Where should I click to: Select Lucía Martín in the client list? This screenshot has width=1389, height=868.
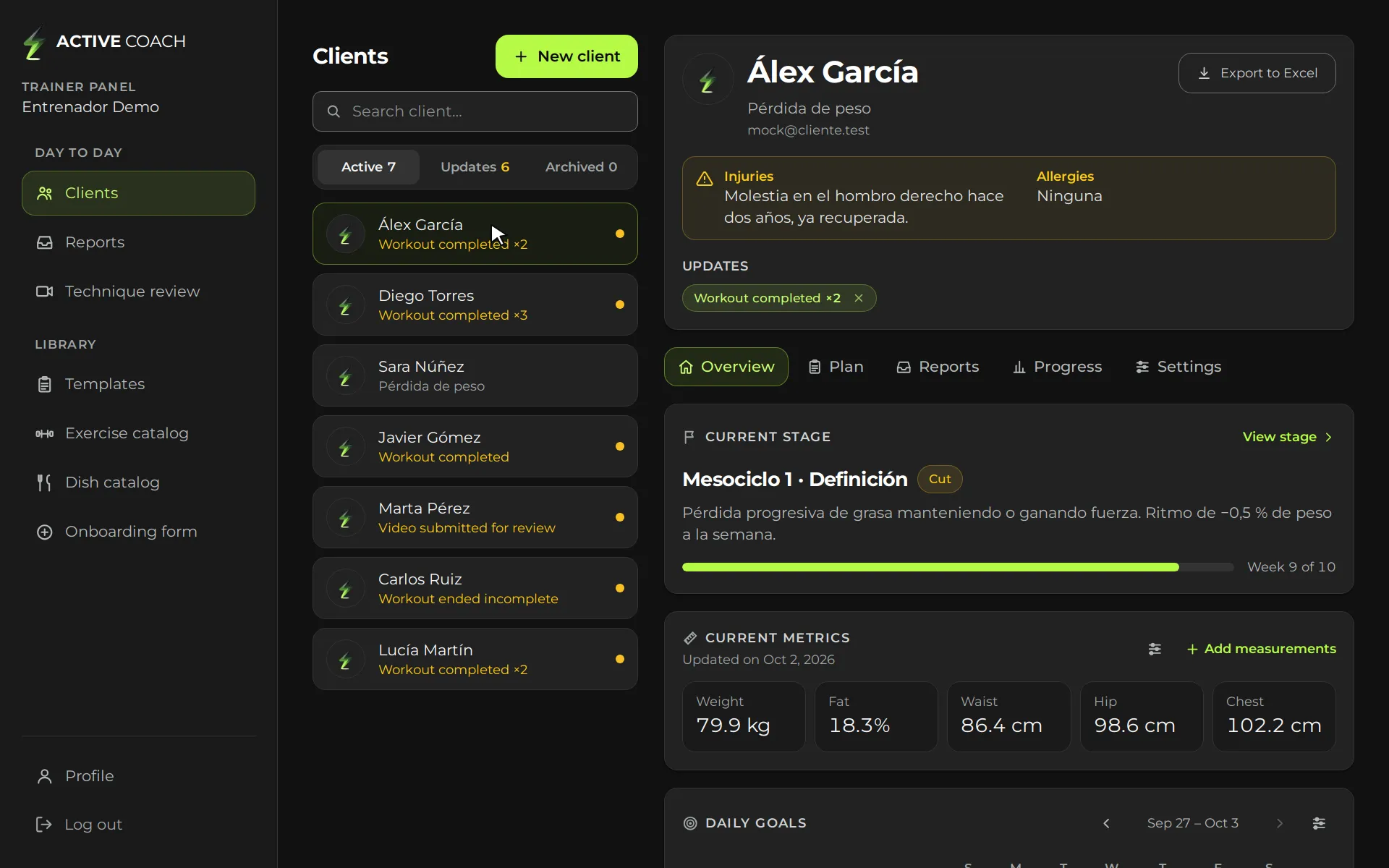point(475,659)
